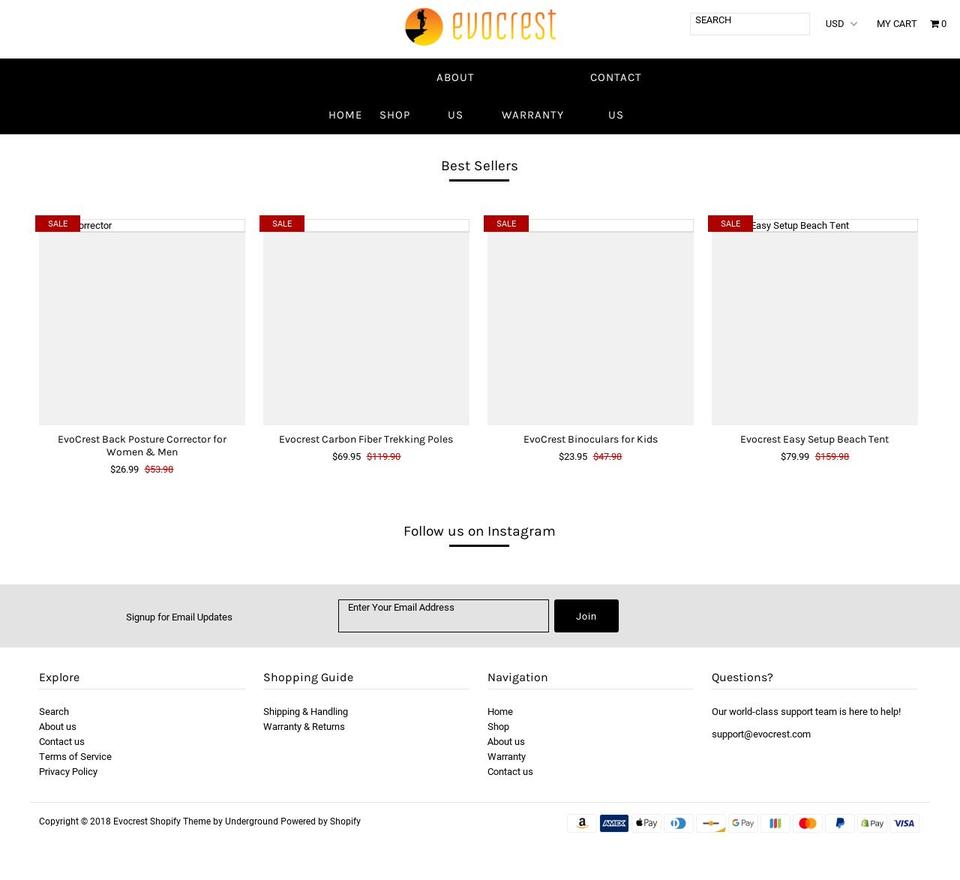Click the $26.99 price text

[x=124, y=470]
